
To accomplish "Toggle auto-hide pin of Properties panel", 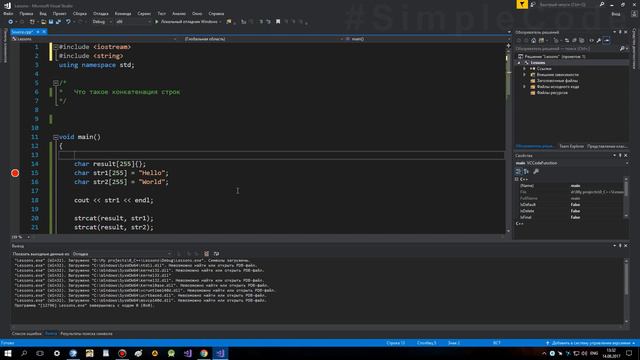I will tap(620, 156).
